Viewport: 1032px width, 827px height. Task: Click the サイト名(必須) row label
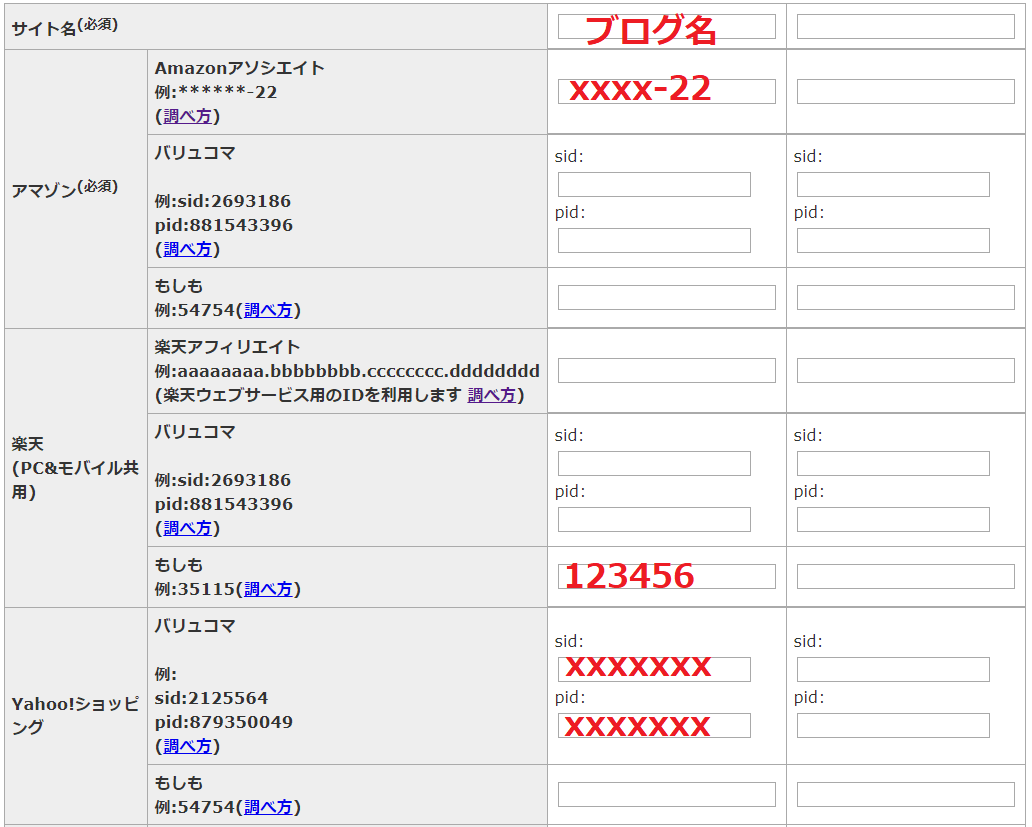64,27
